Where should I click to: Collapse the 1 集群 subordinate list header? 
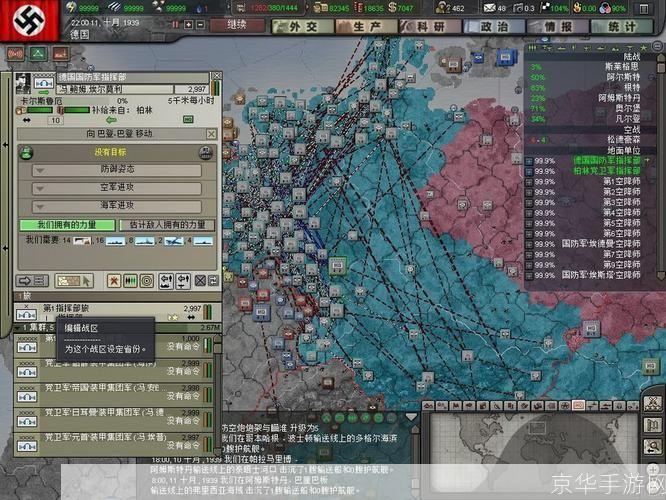[x=118, y=328]
